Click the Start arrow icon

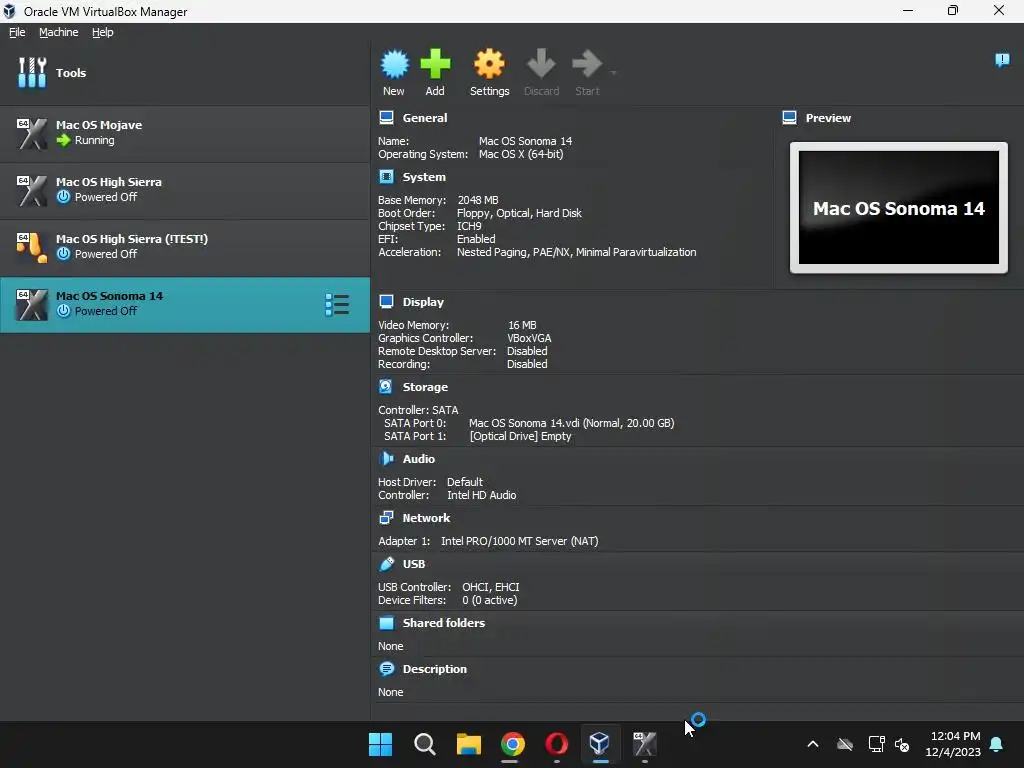[586, 64]
